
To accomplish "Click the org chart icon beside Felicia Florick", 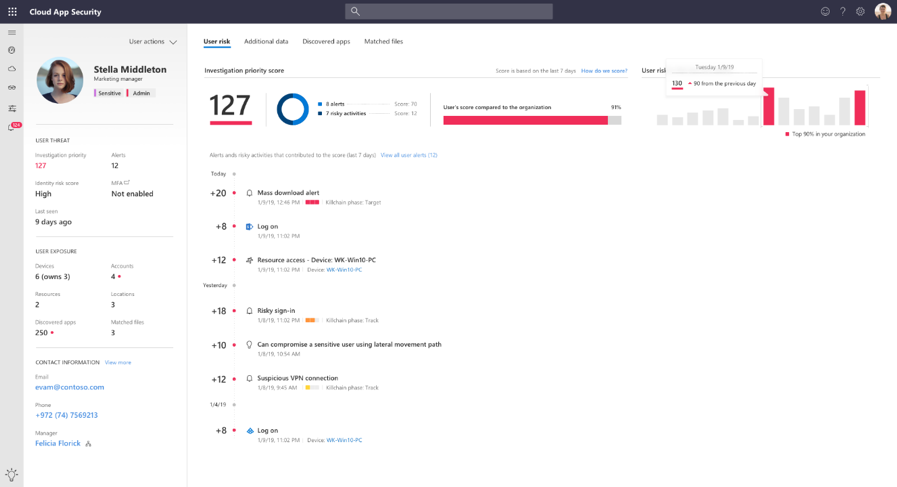I will 88,444.
